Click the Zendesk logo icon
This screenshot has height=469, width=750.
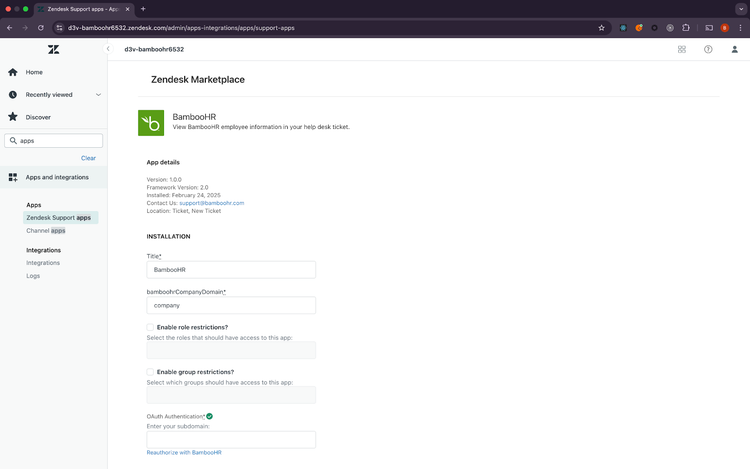(x=54, y=49)
